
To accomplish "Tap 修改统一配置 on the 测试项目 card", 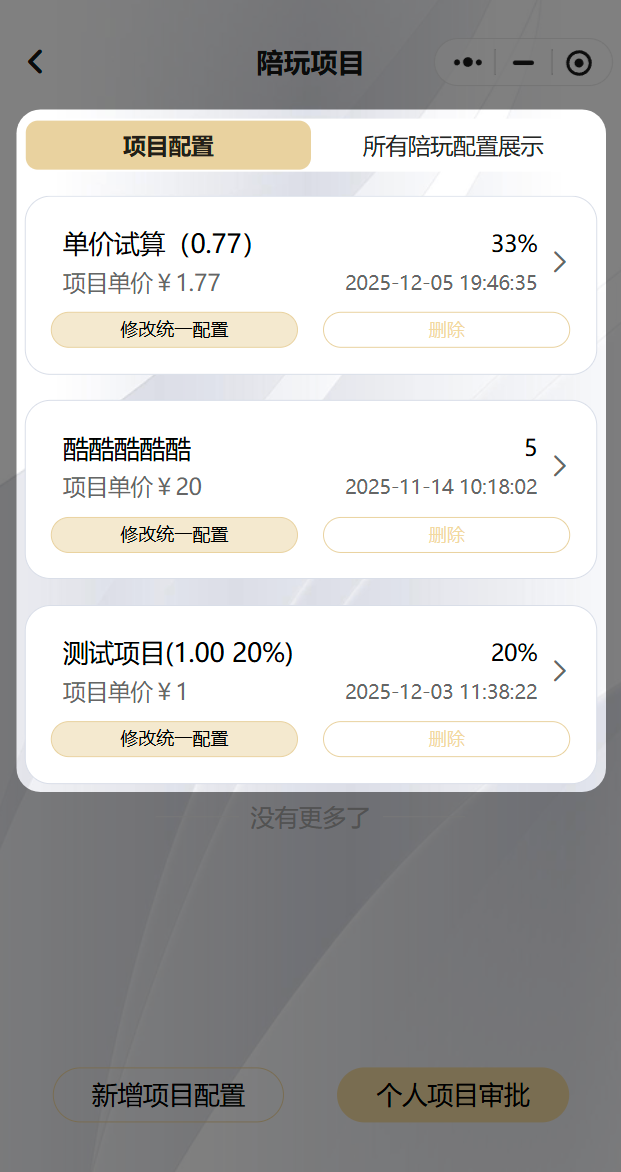I will pos(174,739).
